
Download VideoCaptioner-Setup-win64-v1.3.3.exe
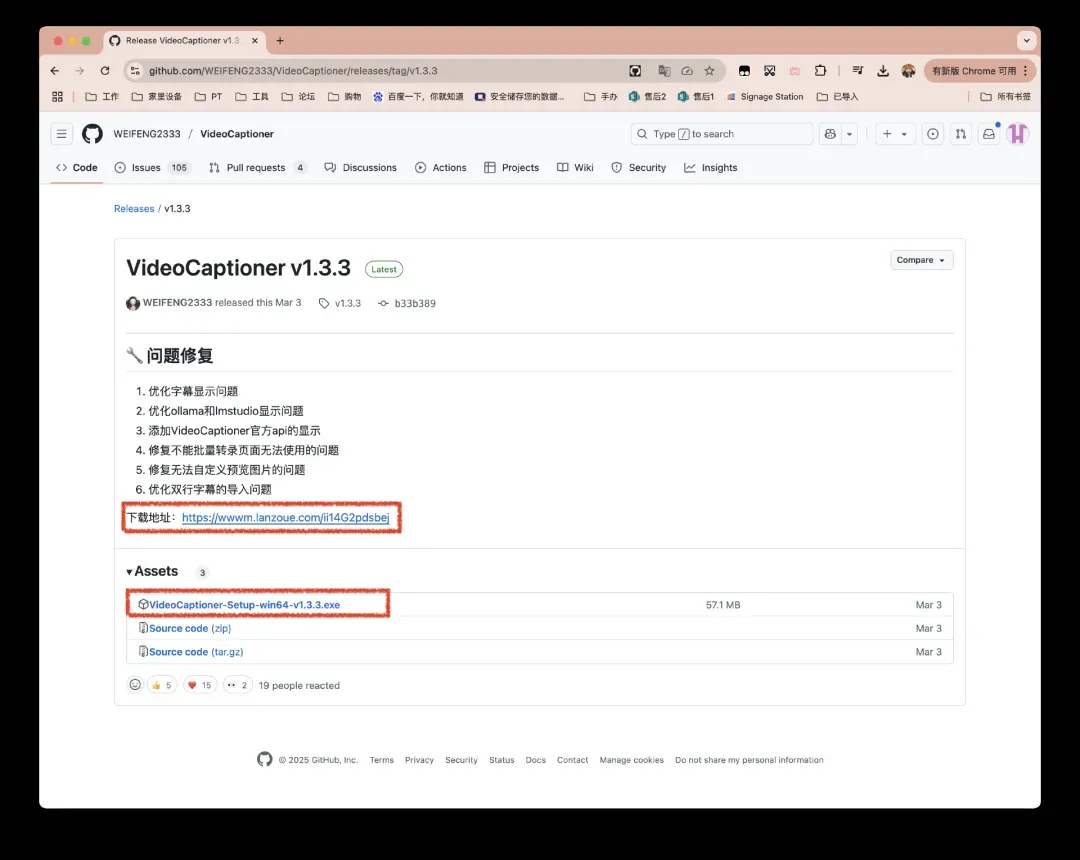pyautogui.click(x=244, y=605)
